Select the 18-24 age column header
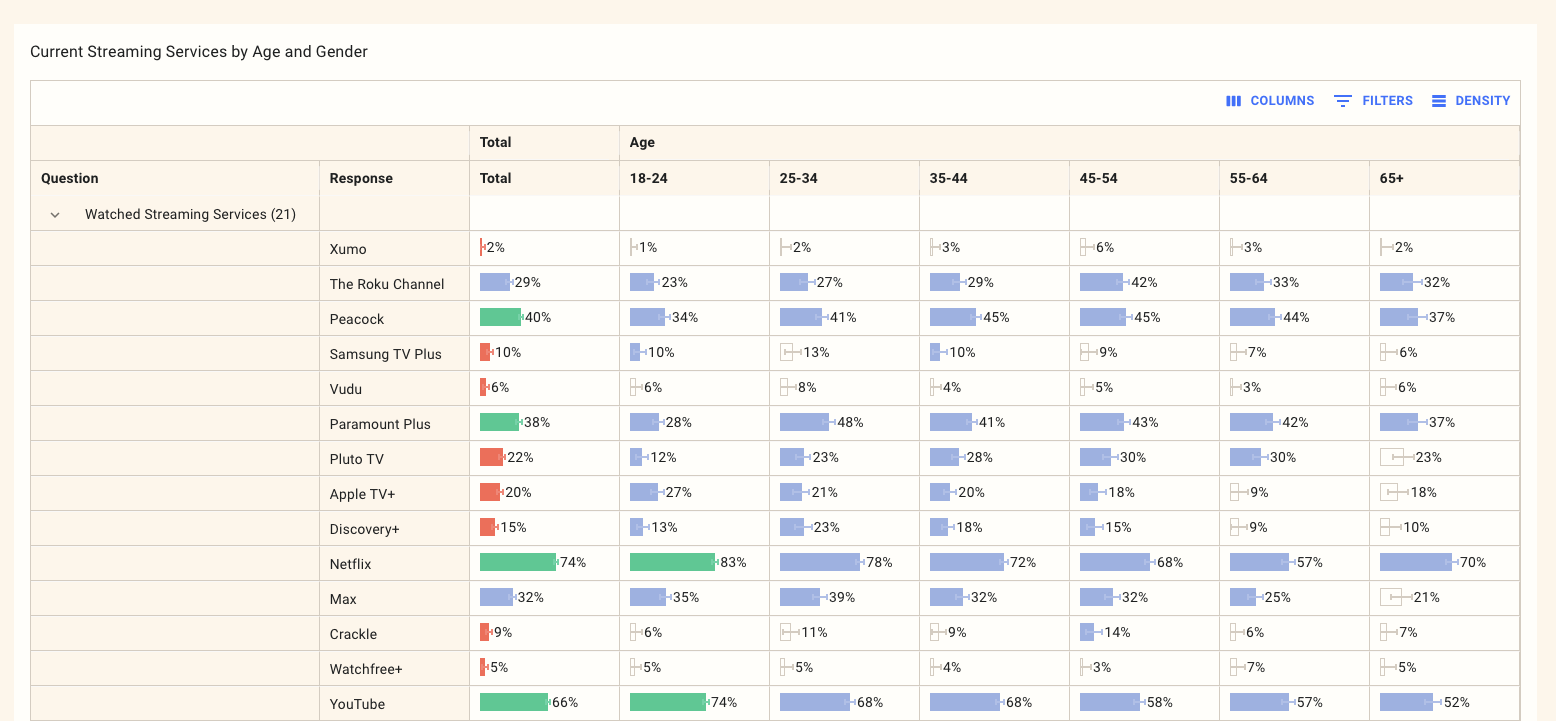 tap(648, 178)
